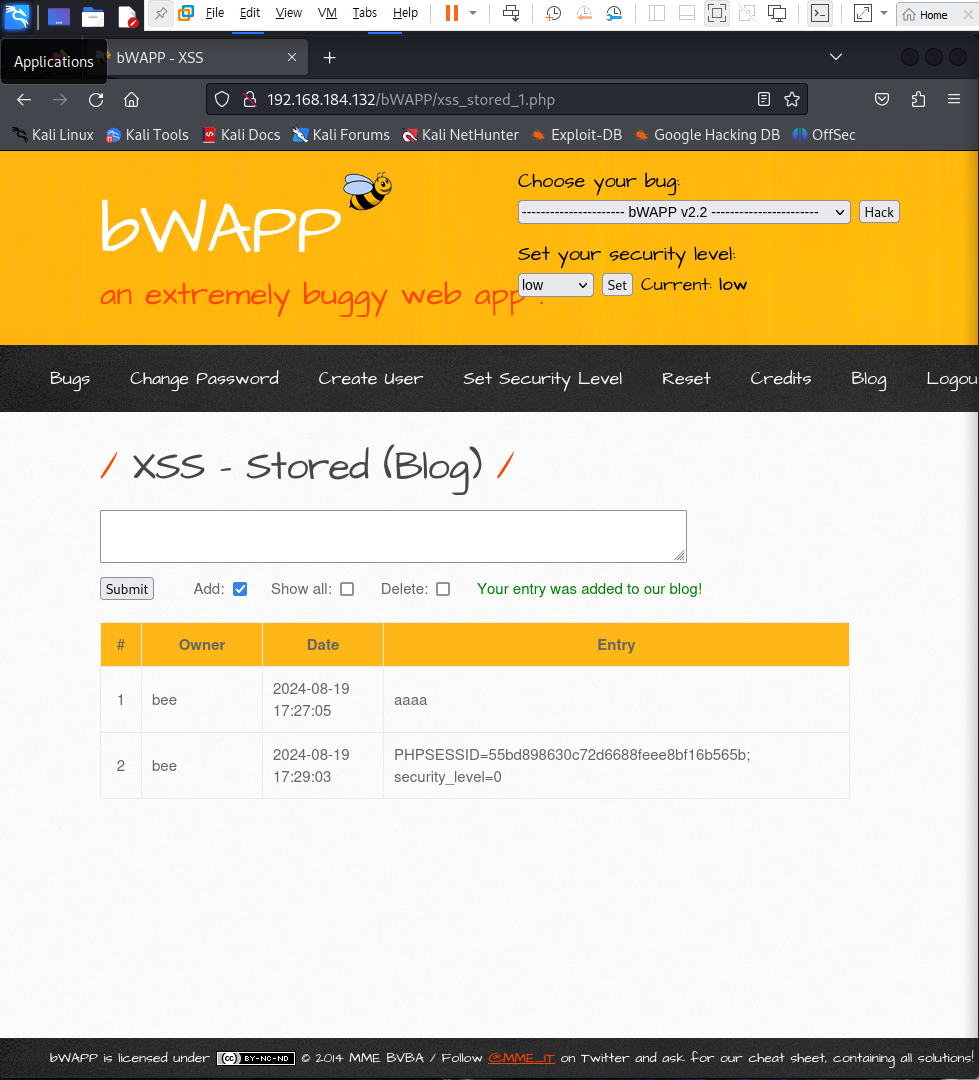The image size is (979, 1080).
Task: Go to the Firefox home page icon
Action: coord(132,100)
